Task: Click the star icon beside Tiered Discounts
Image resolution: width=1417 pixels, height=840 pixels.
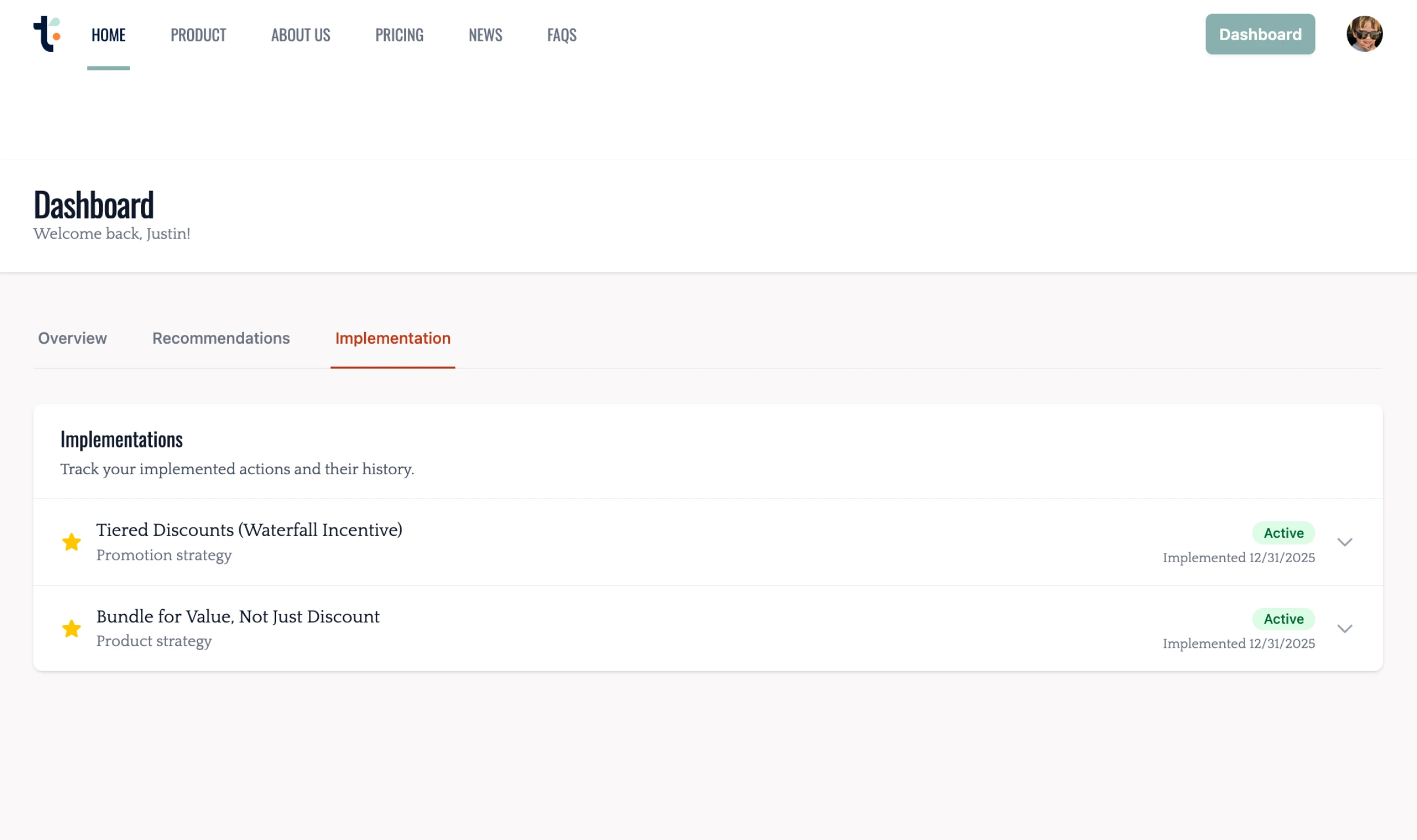Action: 71,542
